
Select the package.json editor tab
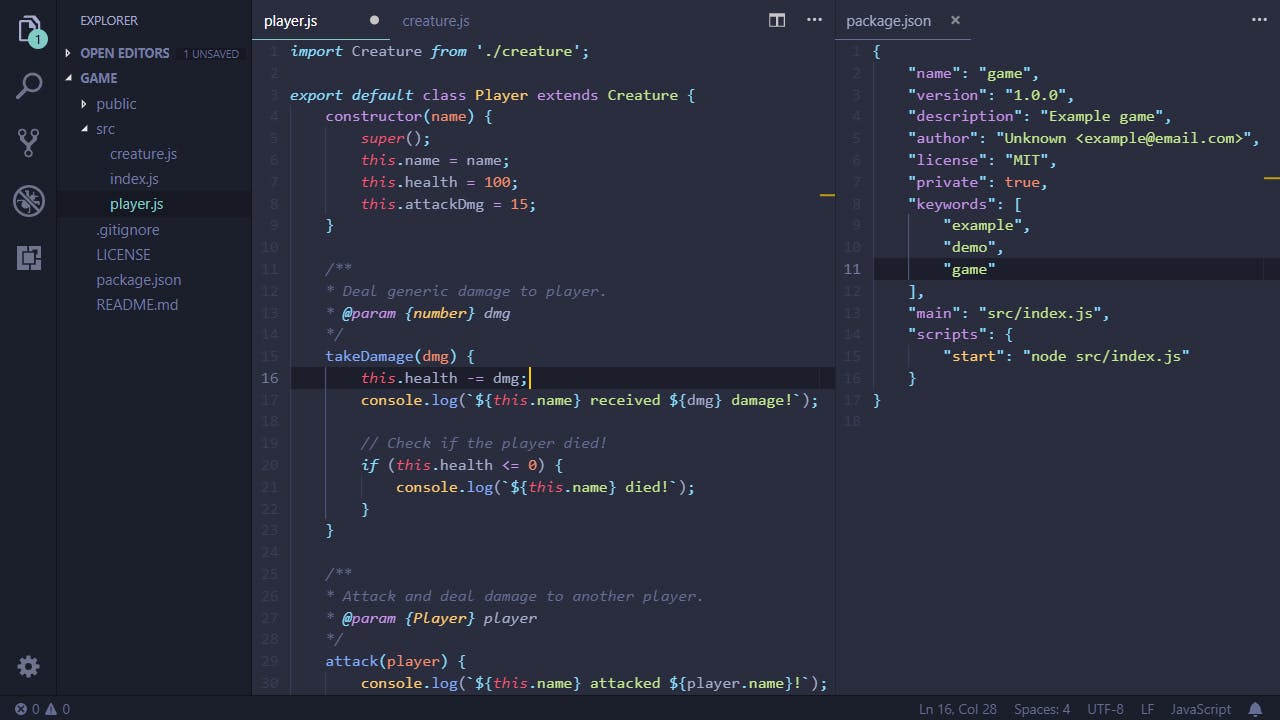[888, 20]
